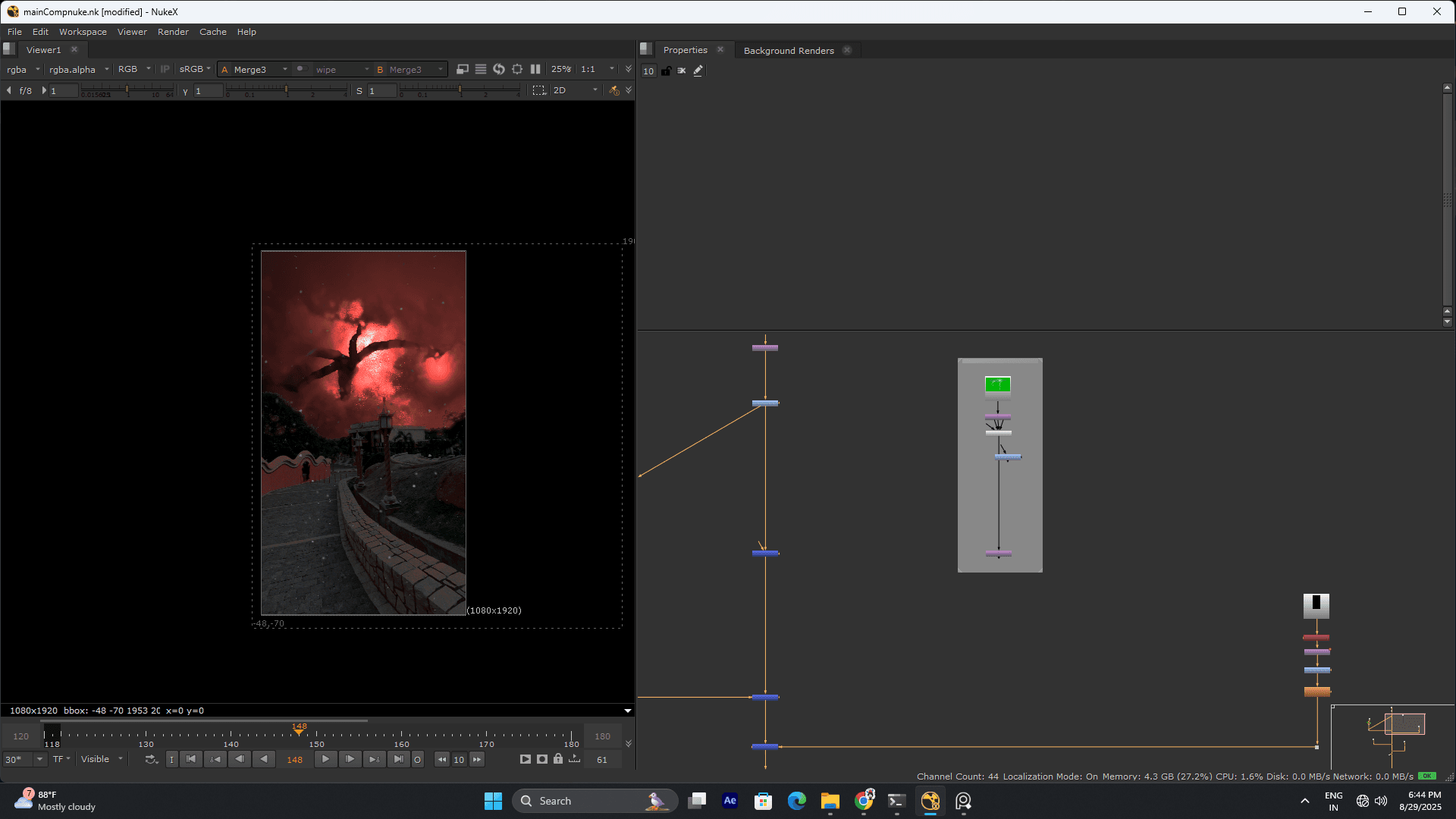This screenshot has height=819, width=1456.
Task: Open the Render menu
Action: tap(173, 32)
